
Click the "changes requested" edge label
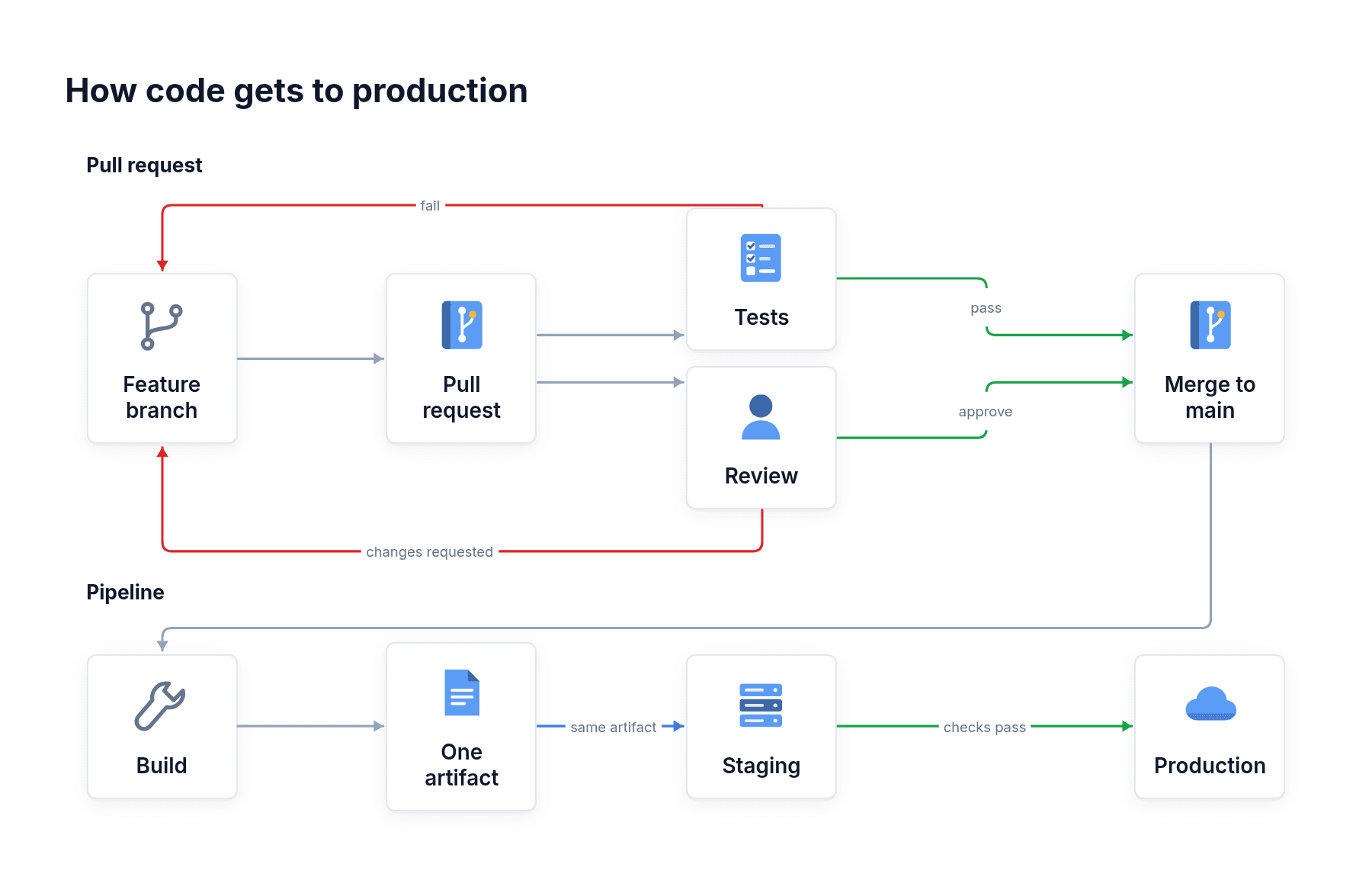coord(430,552)
